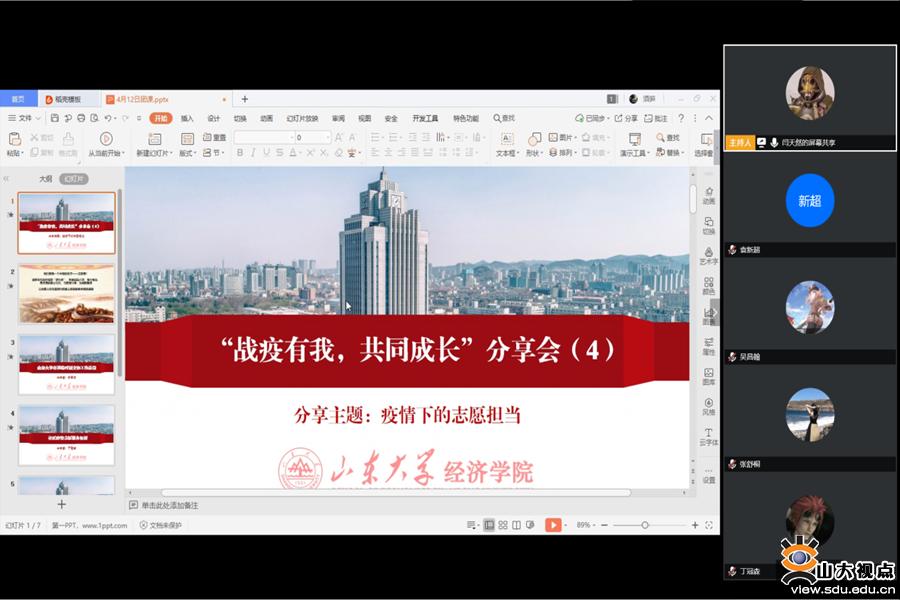Image resolution: width=900 pixels, height=600 pixels.
Task: Switch to slide sorter view in status bar
Action: point(504,525)
